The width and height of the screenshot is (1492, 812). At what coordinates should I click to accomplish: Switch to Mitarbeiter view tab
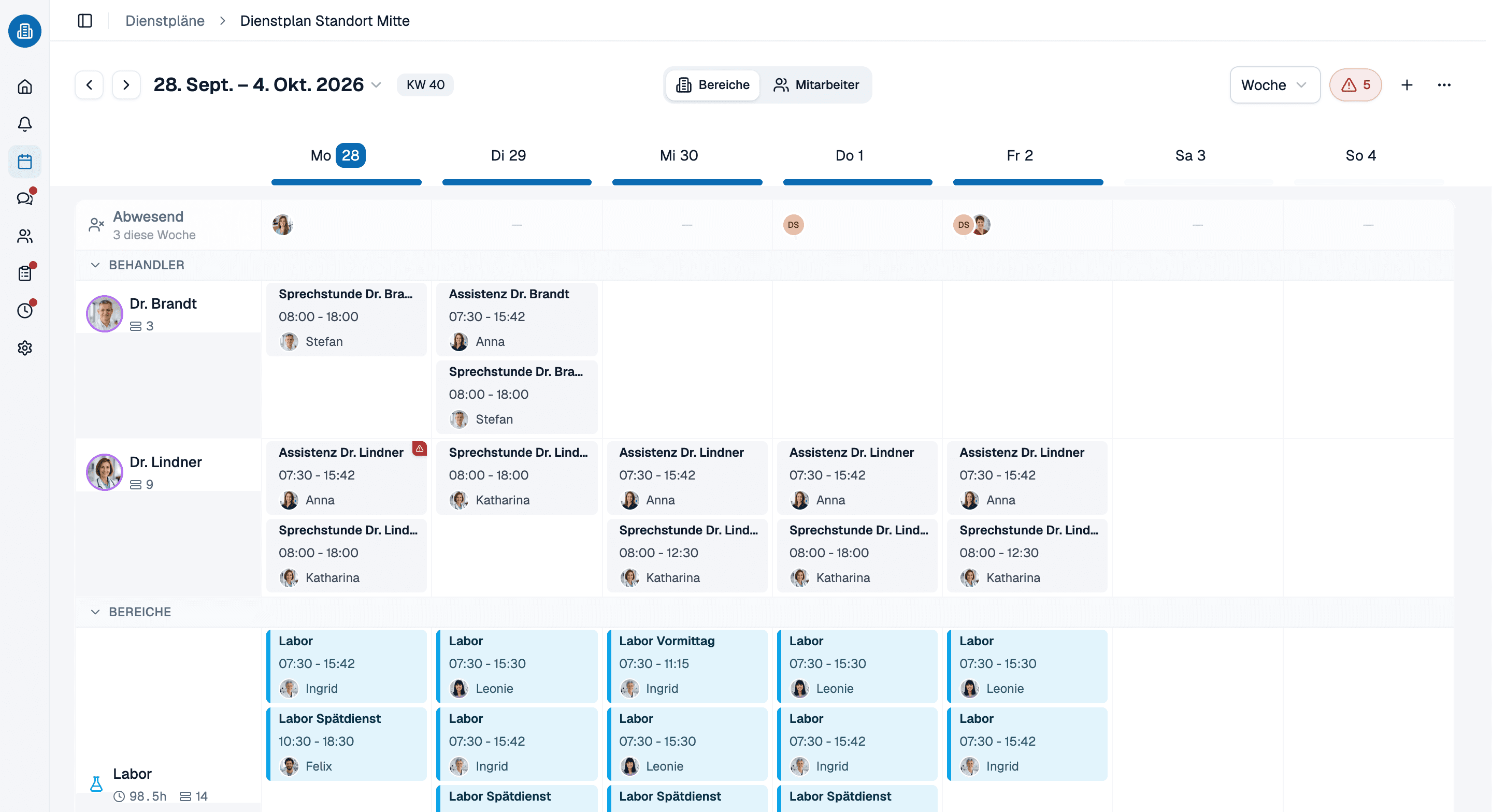point(815,85)
